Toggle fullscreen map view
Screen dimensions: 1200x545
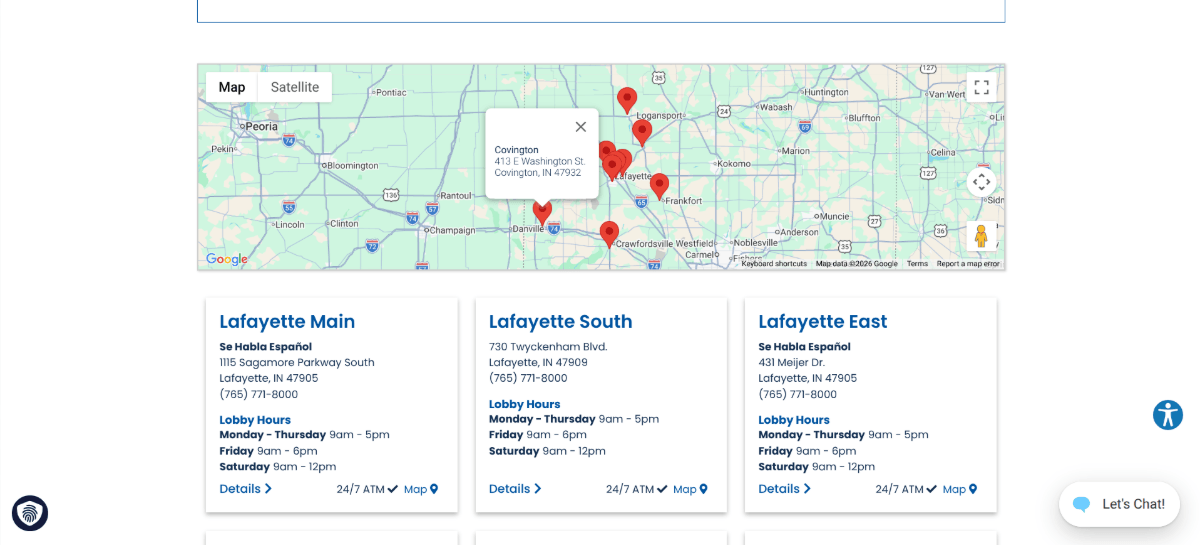[981, 87]
